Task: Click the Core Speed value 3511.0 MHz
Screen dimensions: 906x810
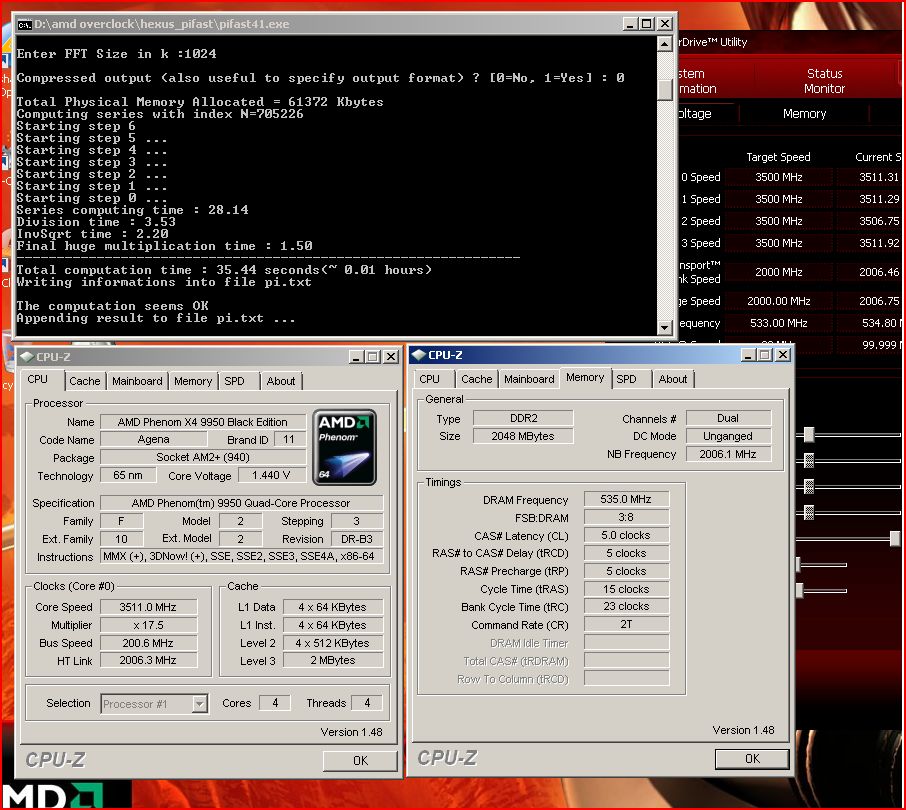Action: (x=148, y=607)
